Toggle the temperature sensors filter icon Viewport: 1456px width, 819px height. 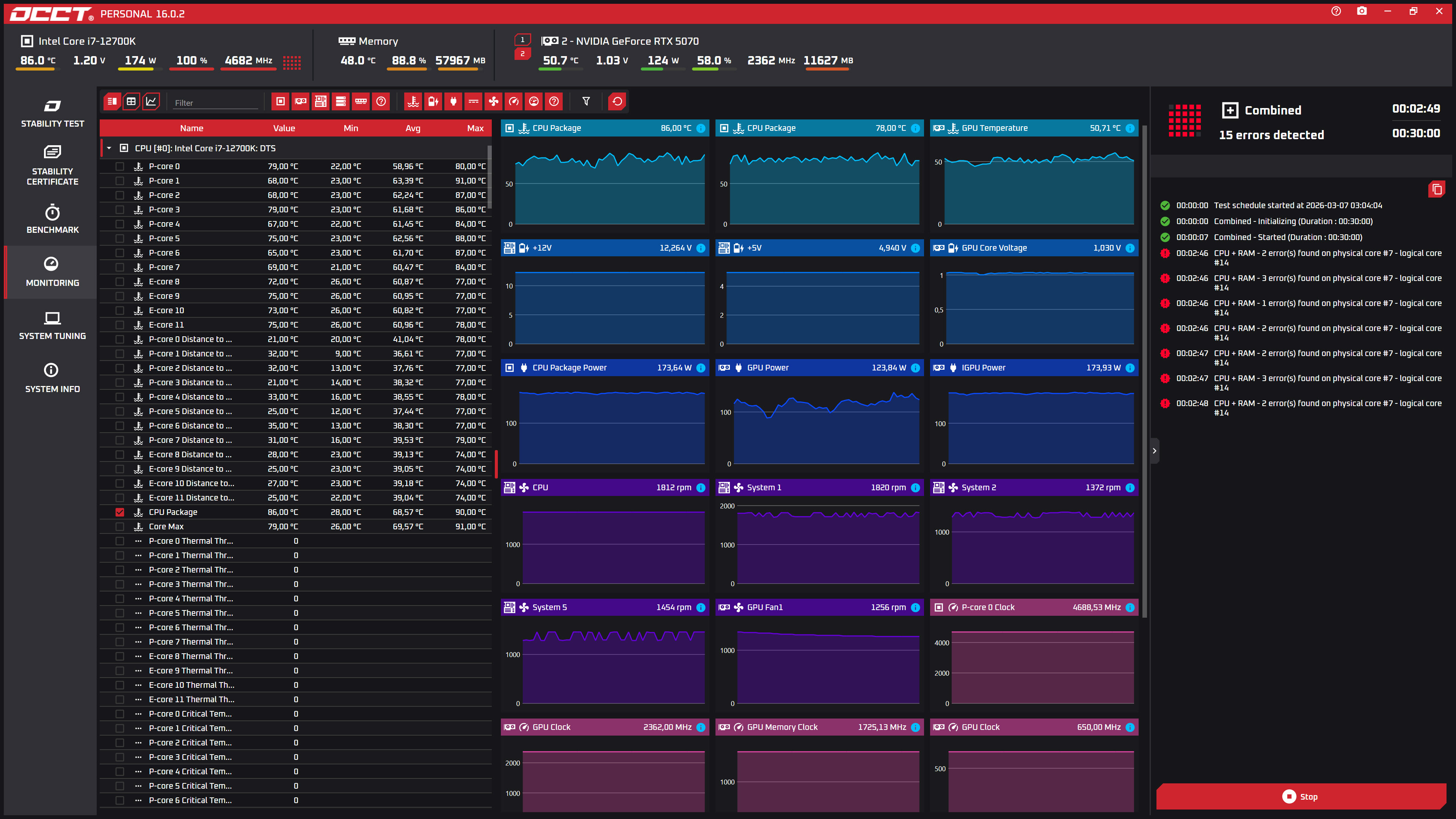pyautogui.click(x=413, y=102)
